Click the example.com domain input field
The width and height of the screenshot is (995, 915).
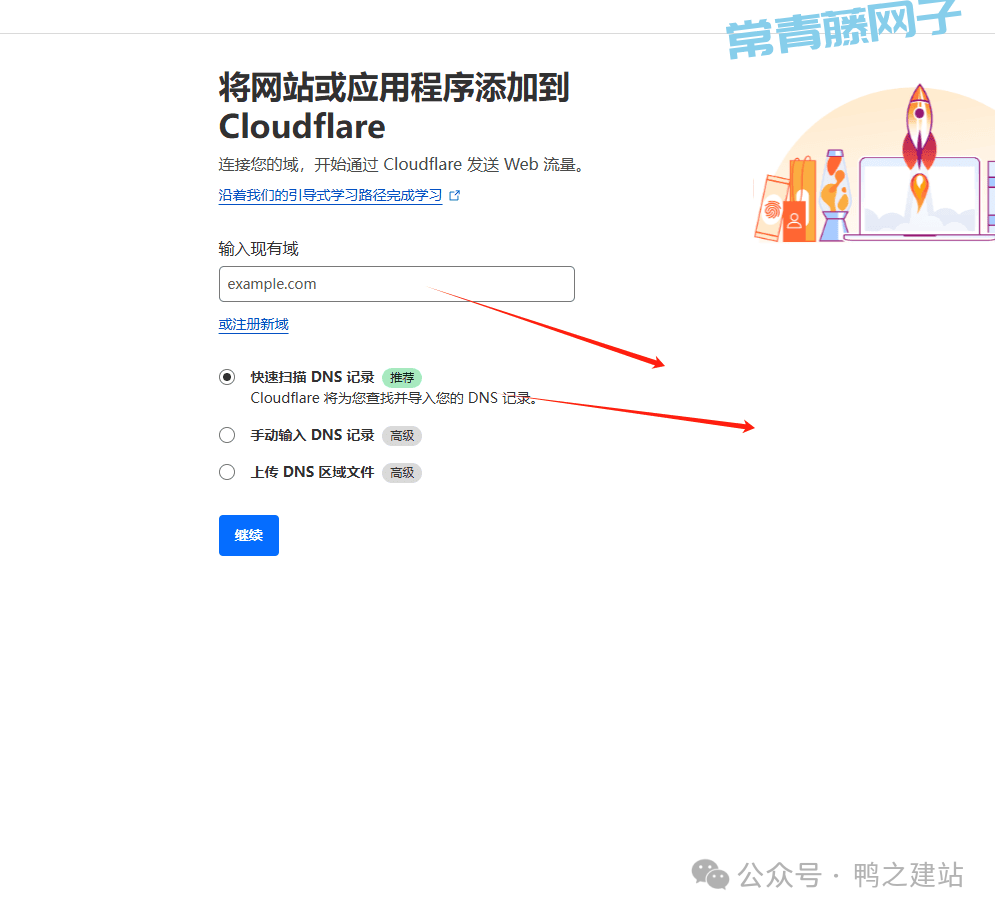pos(397,284)
